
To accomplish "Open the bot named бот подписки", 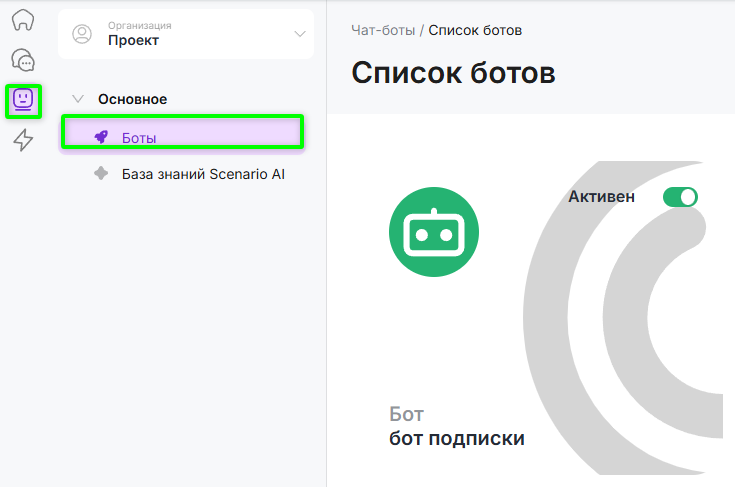I will pos(456,438).
